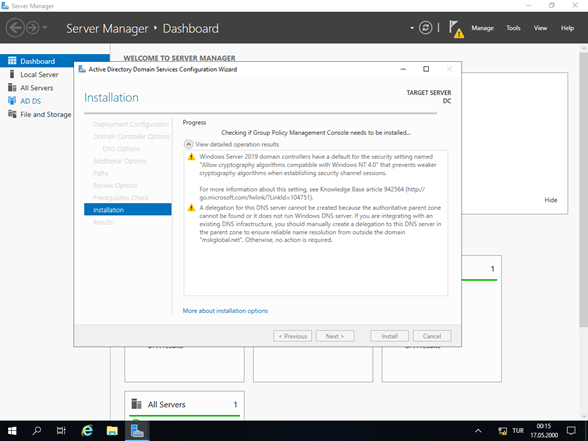Select Review Options wizard step
This screenshot has width=588, height=441.
pos(115,186)
